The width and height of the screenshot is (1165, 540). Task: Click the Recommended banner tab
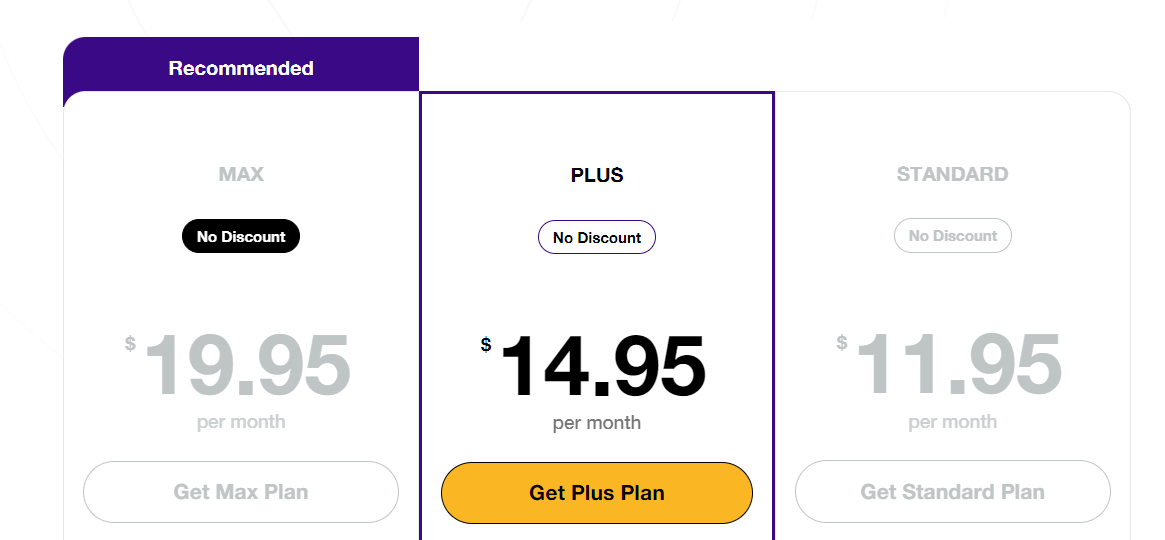point(241,68)
